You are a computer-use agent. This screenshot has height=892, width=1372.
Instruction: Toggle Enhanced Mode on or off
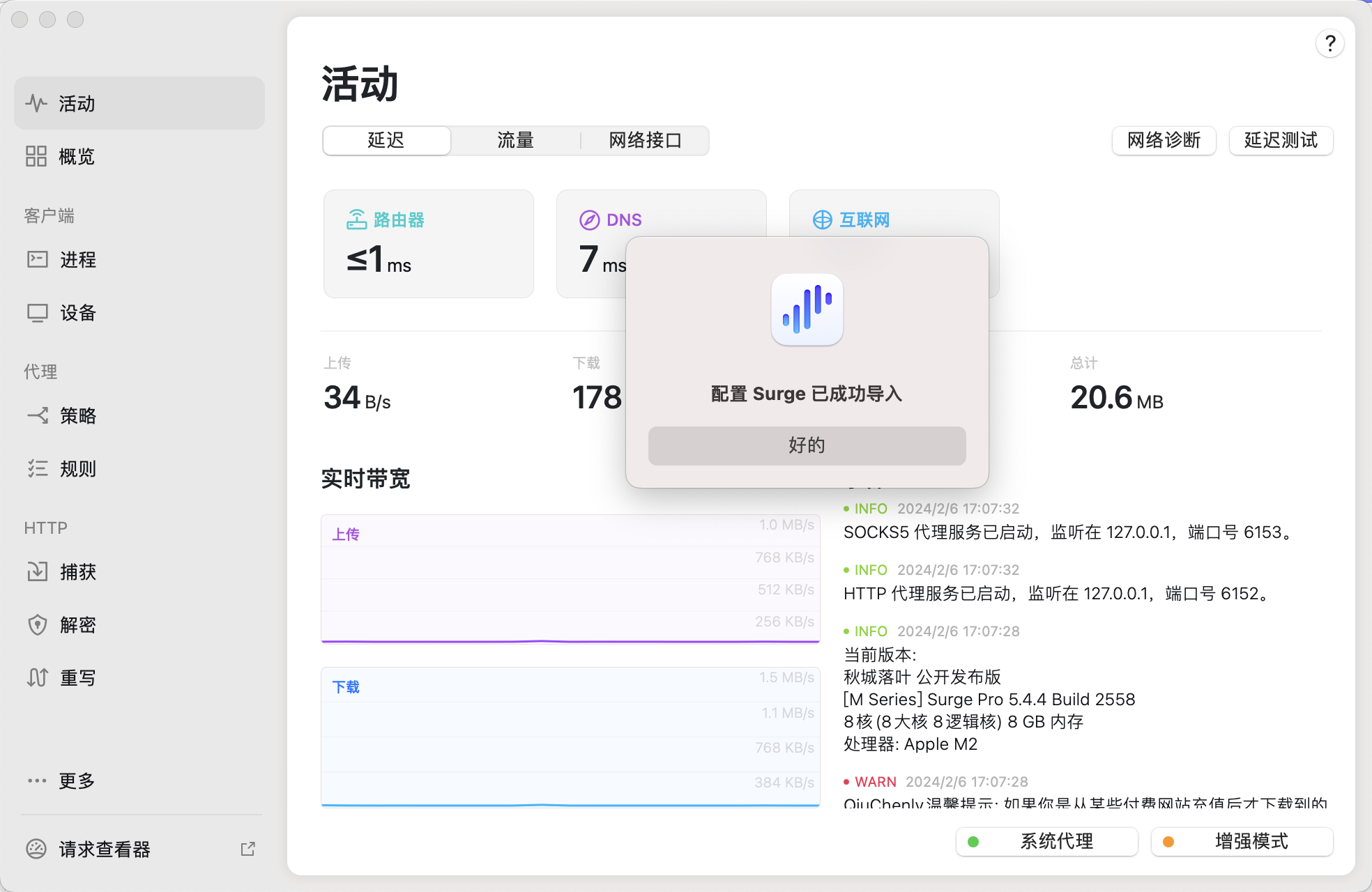pyautogui.click(x=1242, y=842)
